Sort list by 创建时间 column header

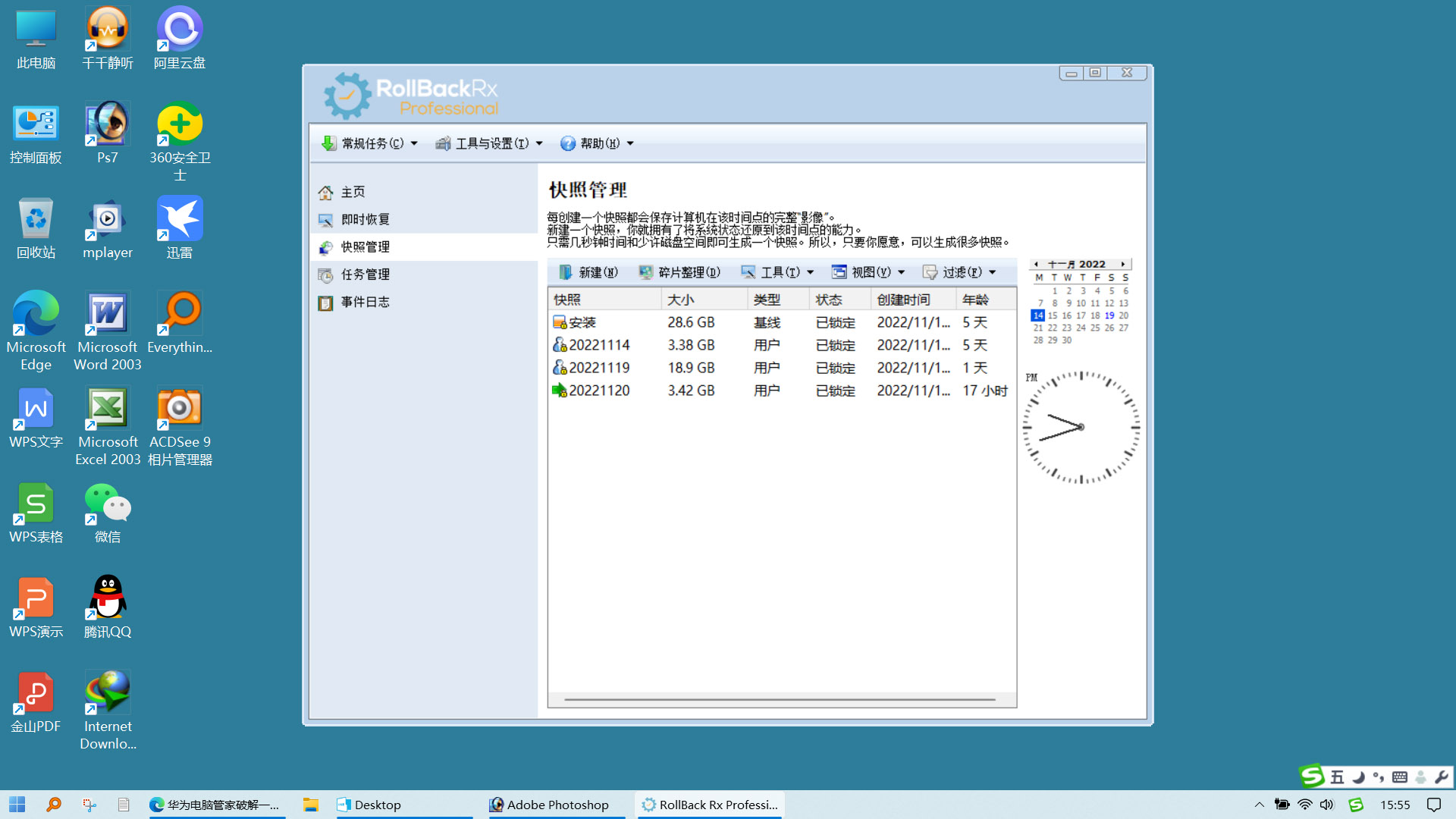coord(903,300)
